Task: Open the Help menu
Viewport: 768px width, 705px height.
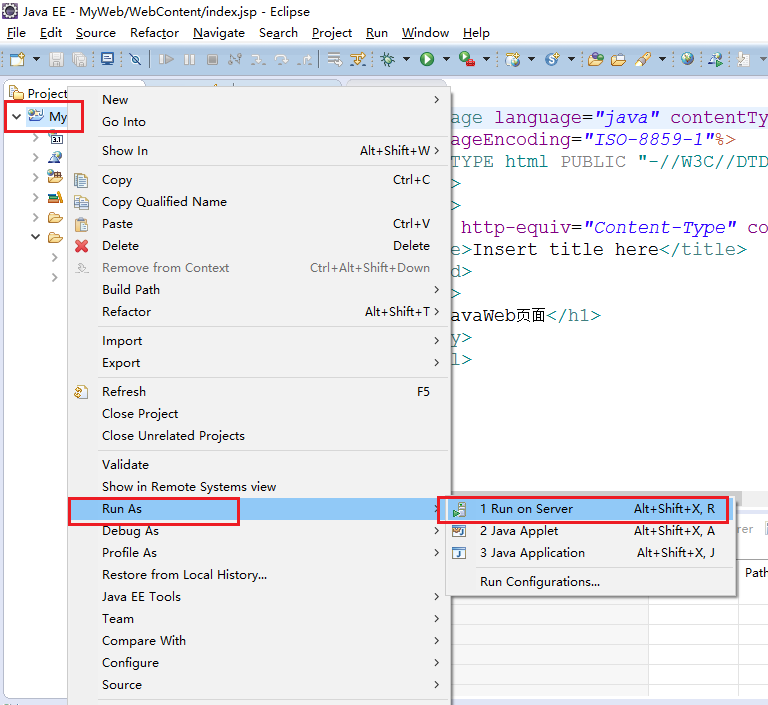Action: (476, 33)
